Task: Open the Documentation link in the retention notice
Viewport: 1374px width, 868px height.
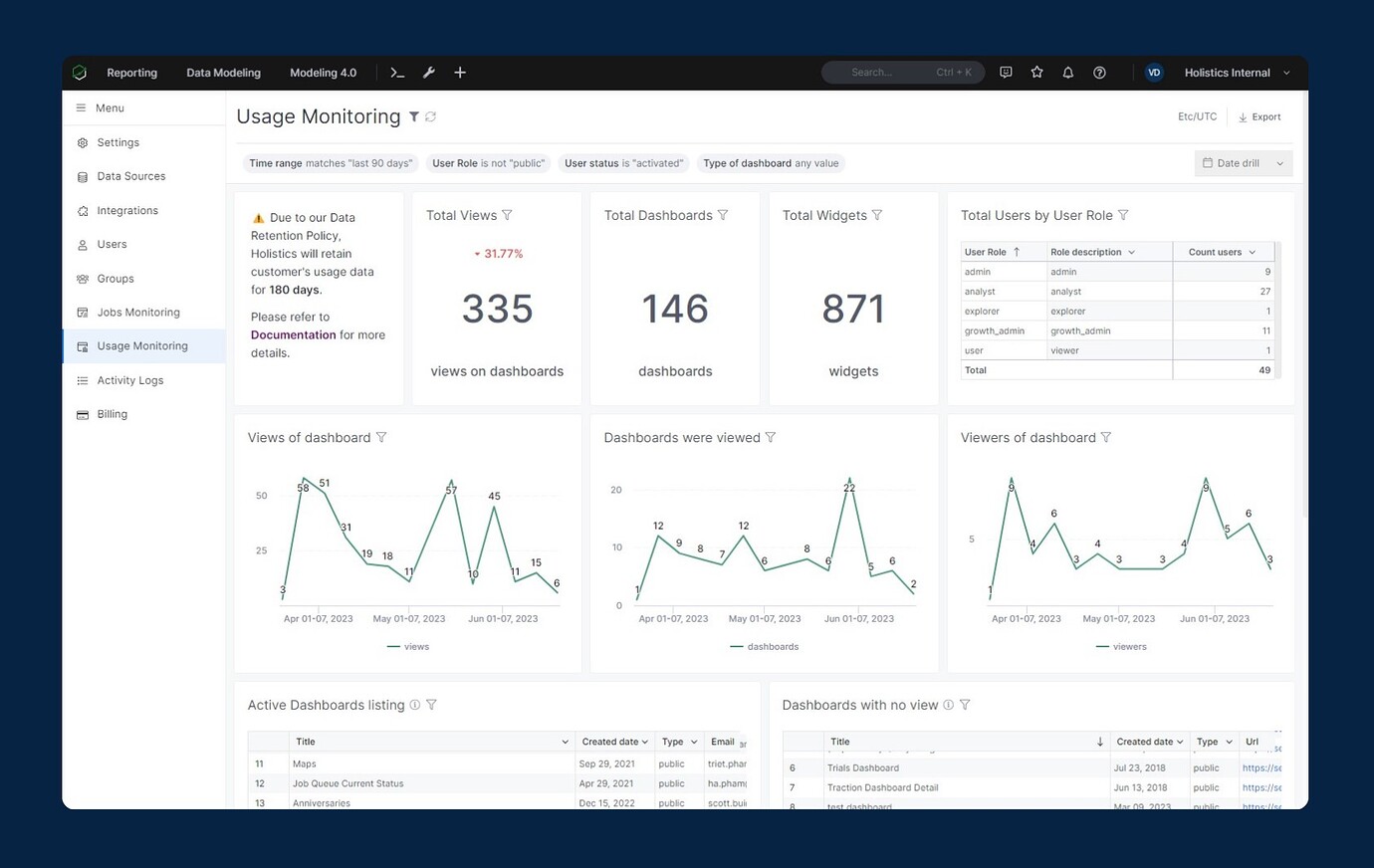Action: point(293,334)
